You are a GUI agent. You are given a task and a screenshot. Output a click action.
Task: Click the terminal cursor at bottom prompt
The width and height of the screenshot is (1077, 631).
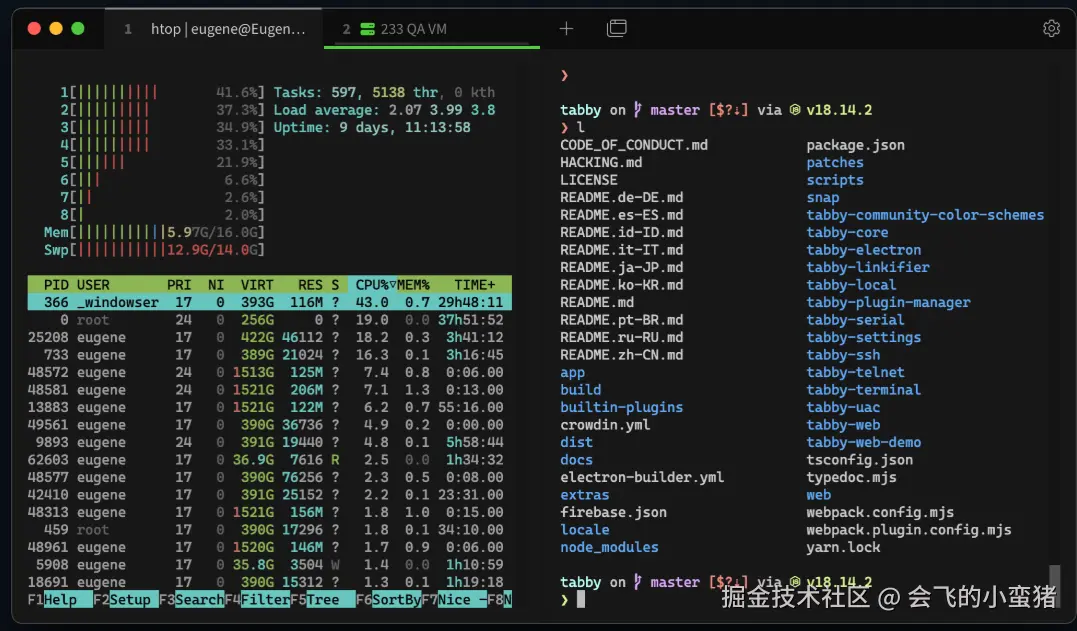click(x=580, y=599)
